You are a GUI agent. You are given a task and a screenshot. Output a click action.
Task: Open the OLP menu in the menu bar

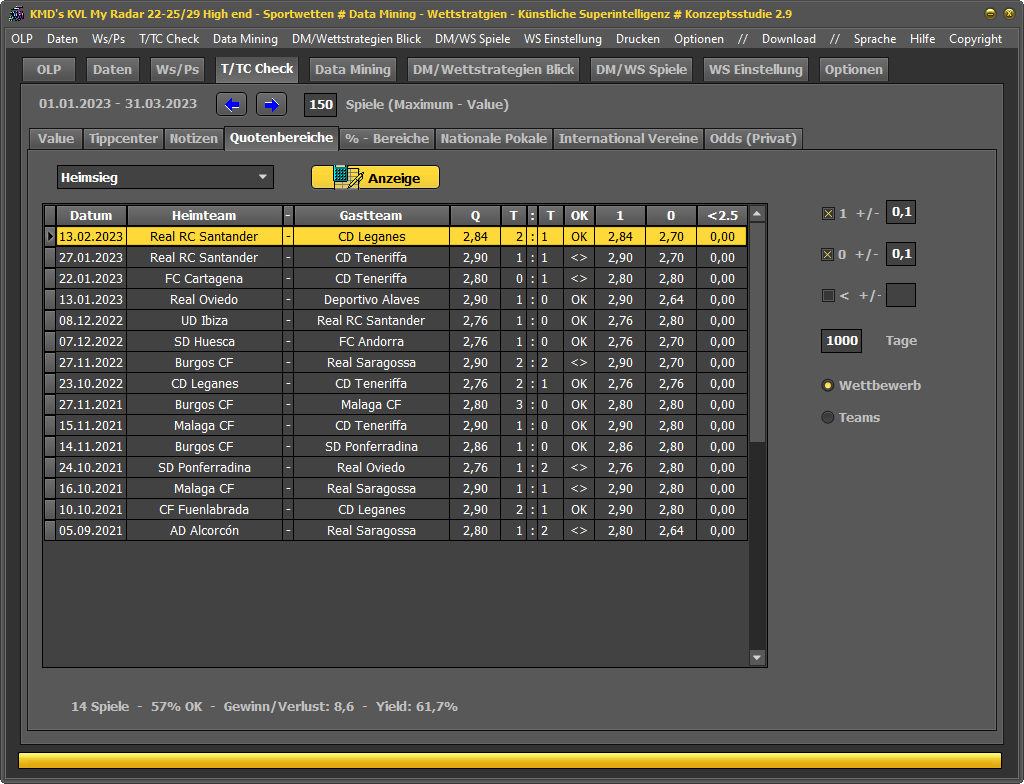[x=22, y=39]
